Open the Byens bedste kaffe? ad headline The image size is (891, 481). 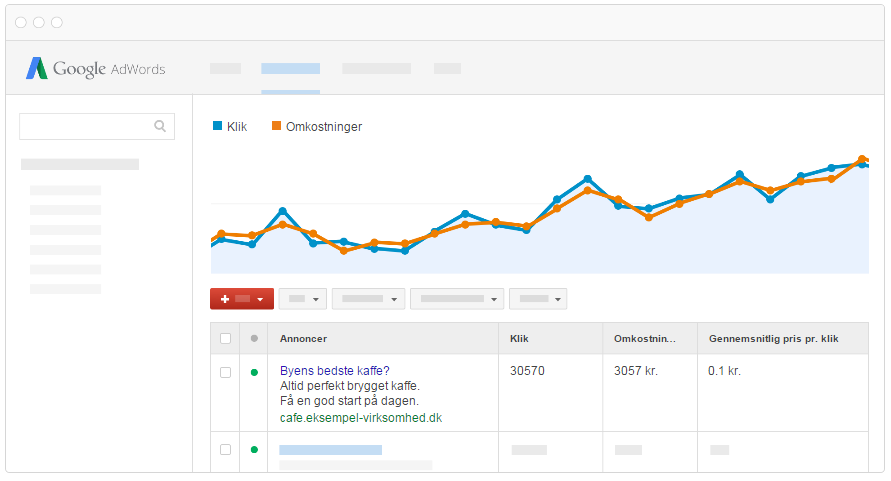click(335, 371)
